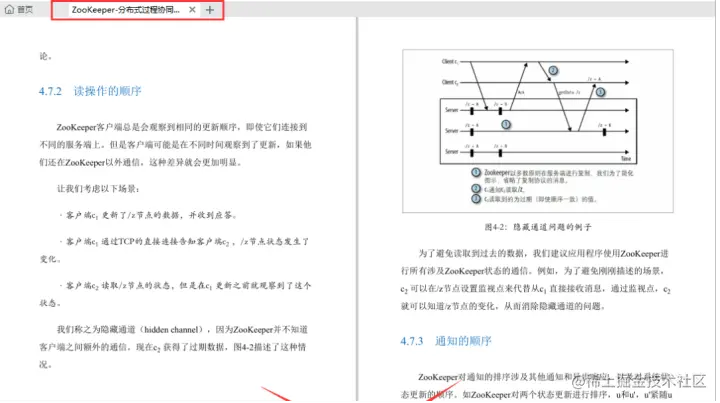Click heading 4.7.2 读操作的顺序
The width and height of the screenshot is (720, 403).
(x=90, y=91)
